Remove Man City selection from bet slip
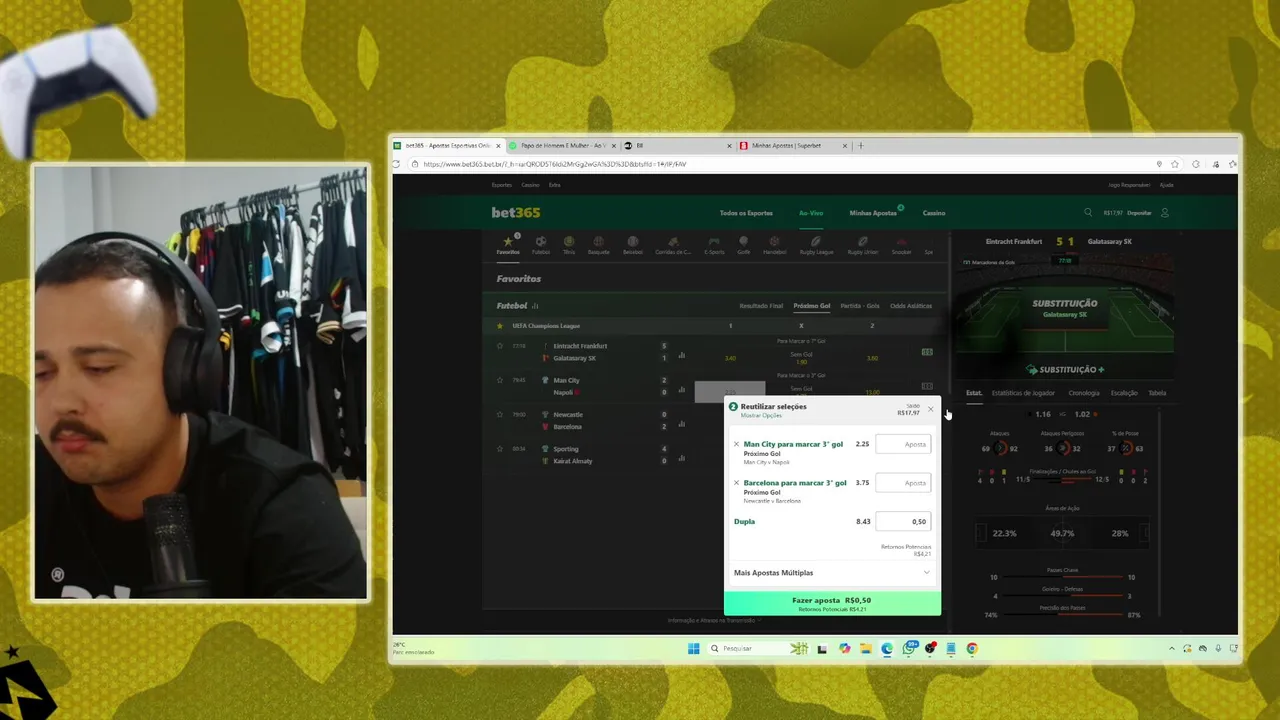The image size is (1280, 720). (736, 444)
